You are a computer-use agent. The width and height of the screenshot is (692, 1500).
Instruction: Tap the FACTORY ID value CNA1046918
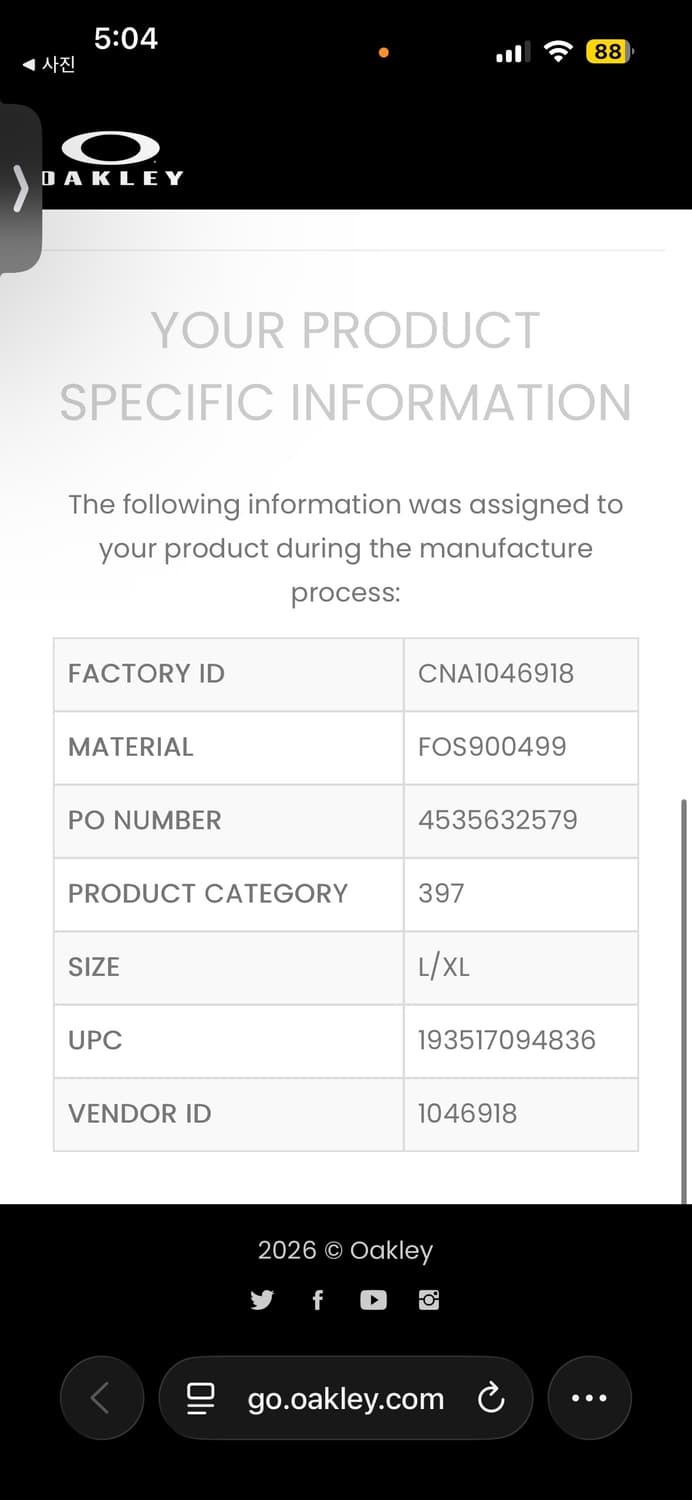pyautogui.click(x=495, y=673)
